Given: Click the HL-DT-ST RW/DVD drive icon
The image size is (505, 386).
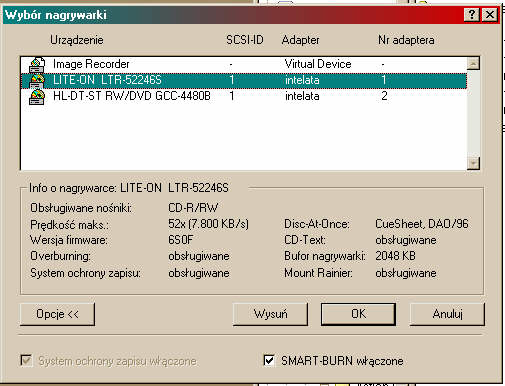Looking at the screenshot, I should [37, 97].
